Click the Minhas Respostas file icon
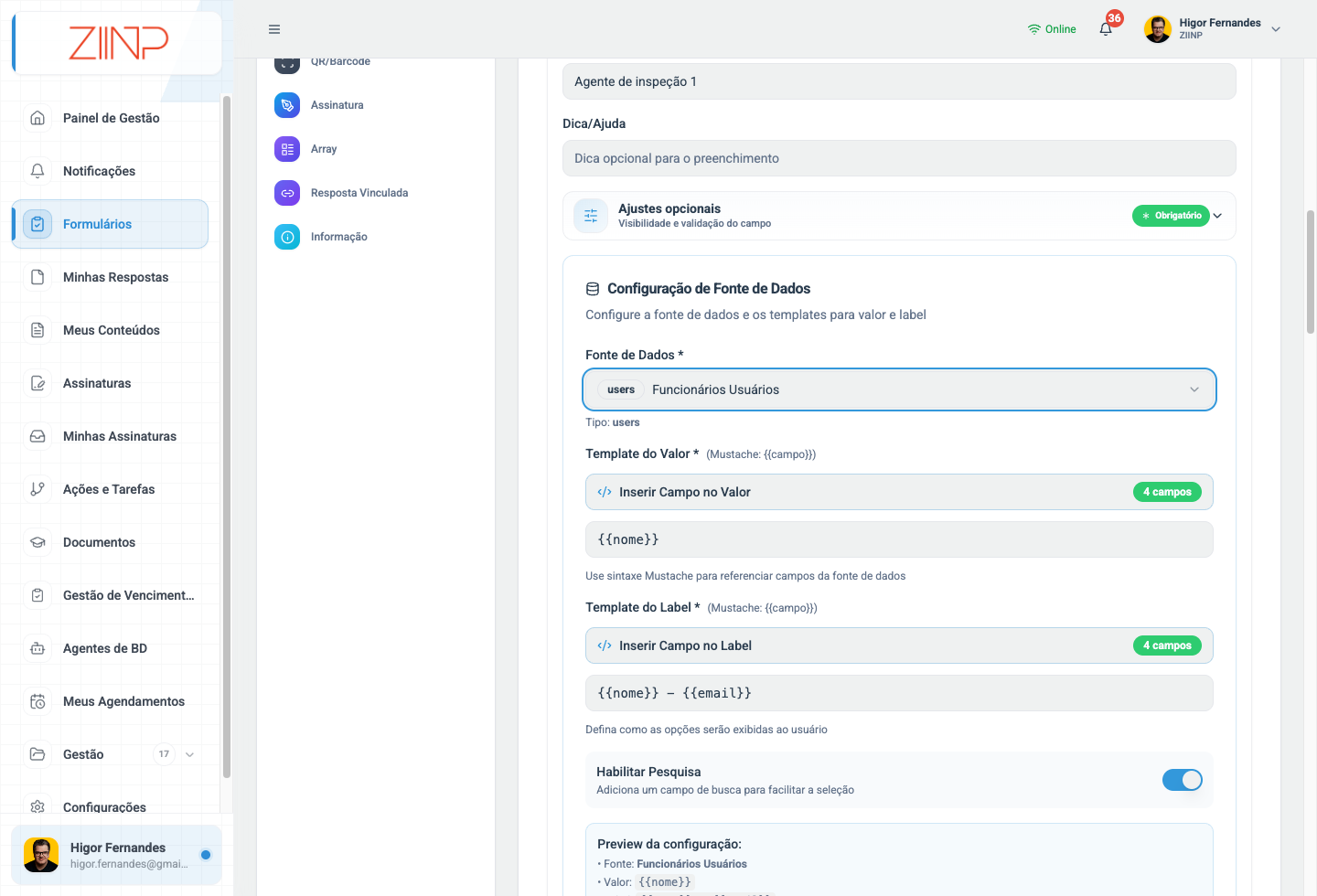 [37, 277]
